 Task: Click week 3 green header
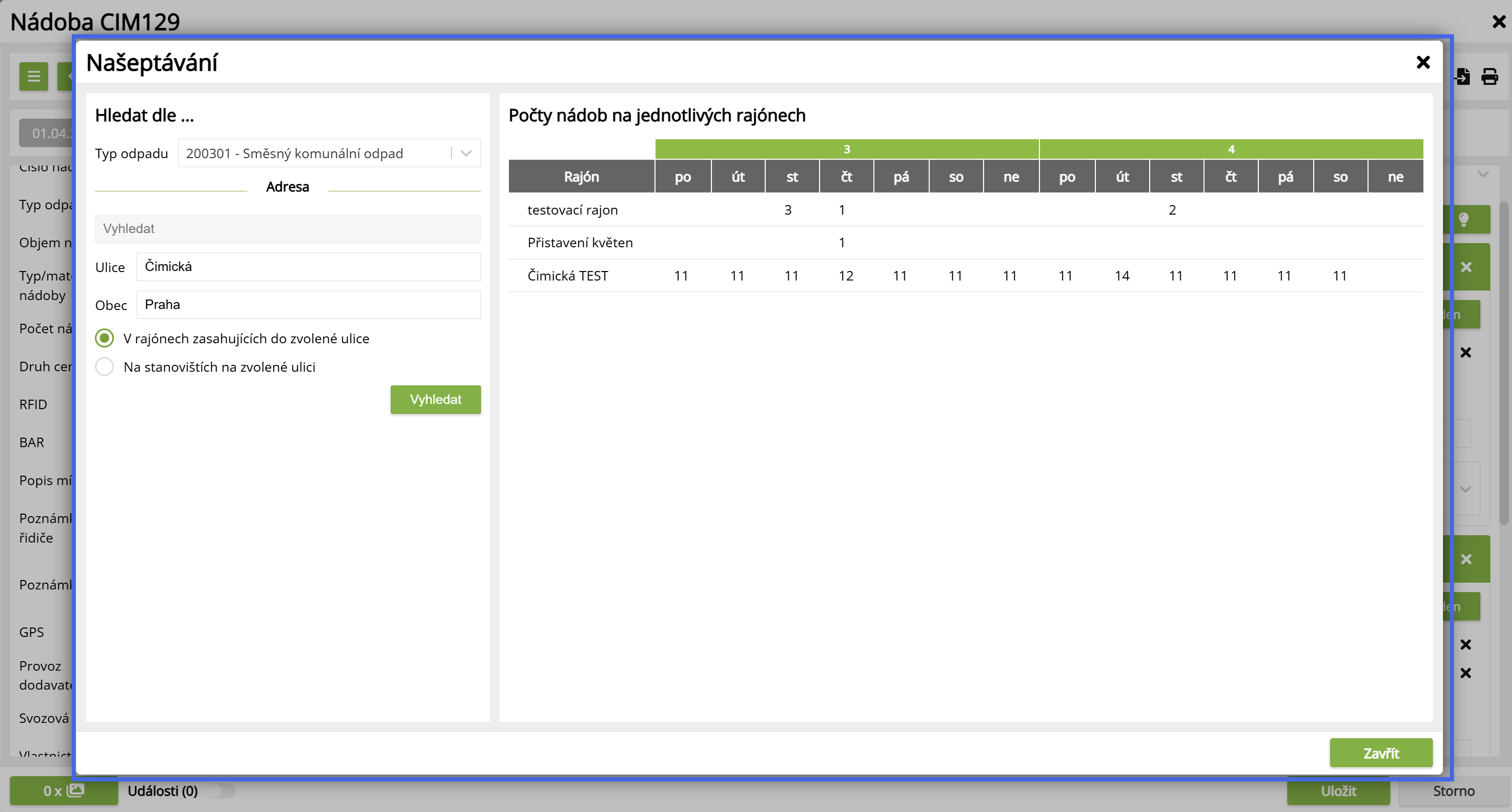pyautogui.click(x=846, y=149)
